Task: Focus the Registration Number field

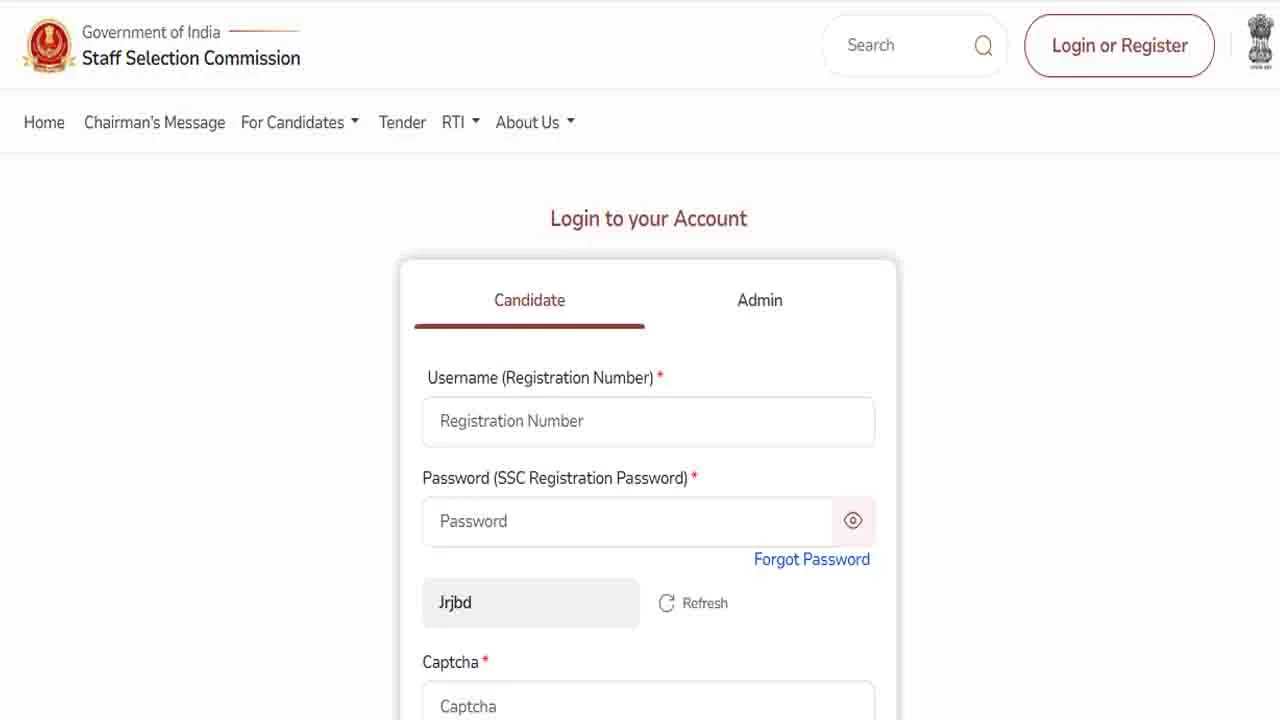Action: point(648,421)
